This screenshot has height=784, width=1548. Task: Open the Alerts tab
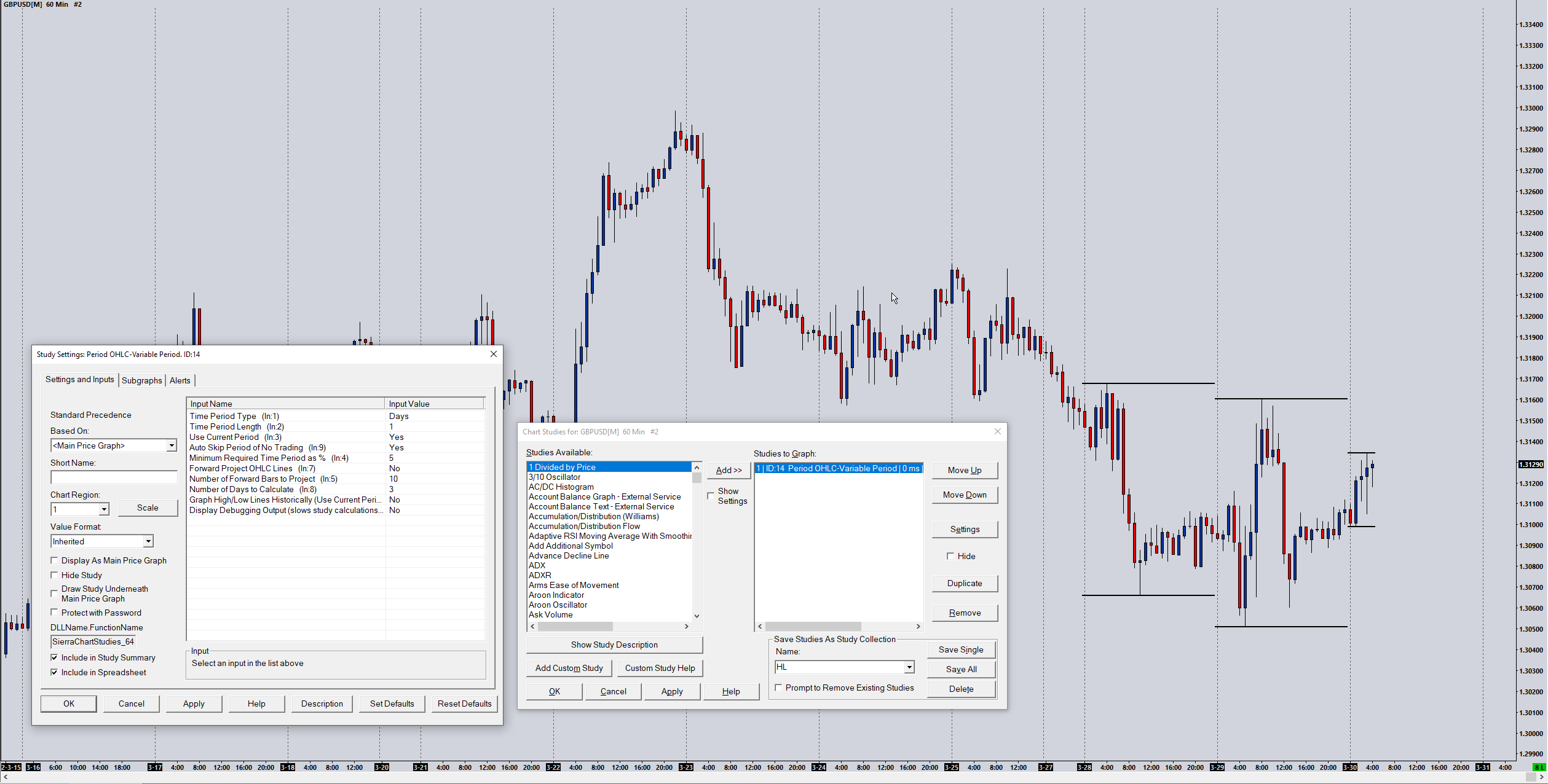tap(180, 380)
